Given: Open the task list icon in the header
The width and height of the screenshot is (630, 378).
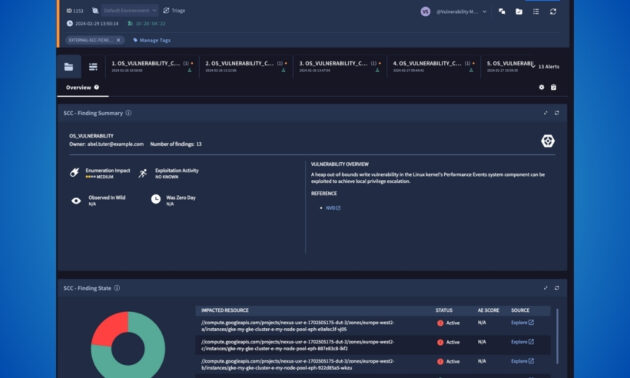Looking at the screenshot, I should pos(536,12).
